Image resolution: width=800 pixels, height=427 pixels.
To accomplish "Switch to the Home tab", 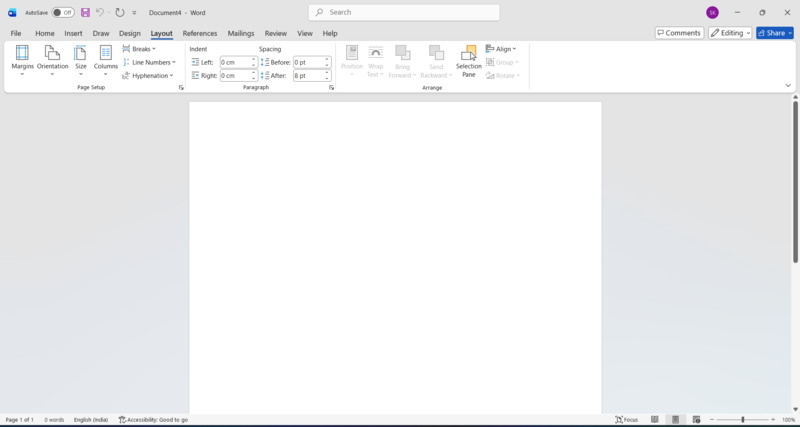I will point(45,33).
